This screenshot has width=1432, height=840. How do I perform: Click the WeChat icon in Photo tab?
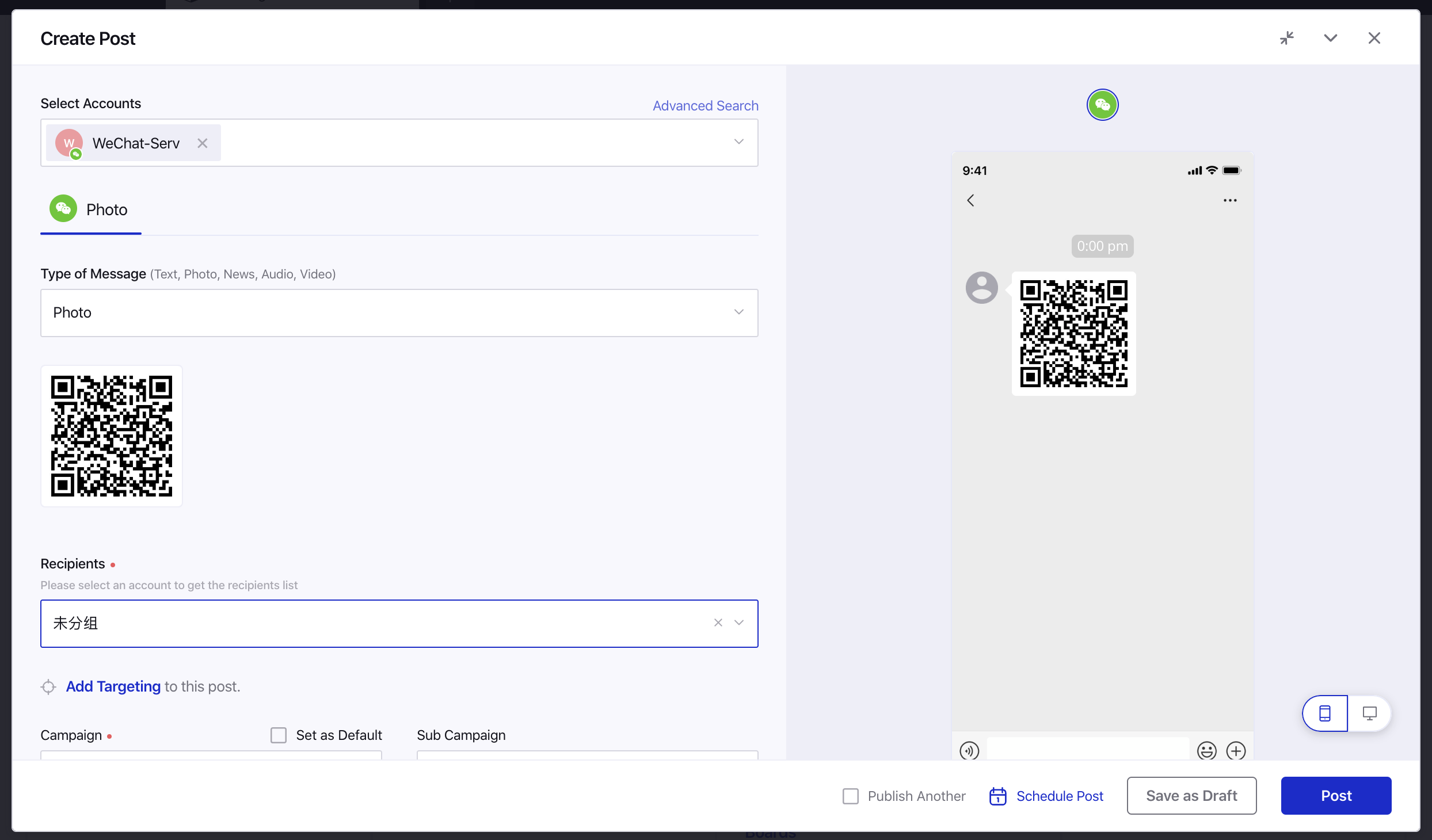[x=63, y=208]
